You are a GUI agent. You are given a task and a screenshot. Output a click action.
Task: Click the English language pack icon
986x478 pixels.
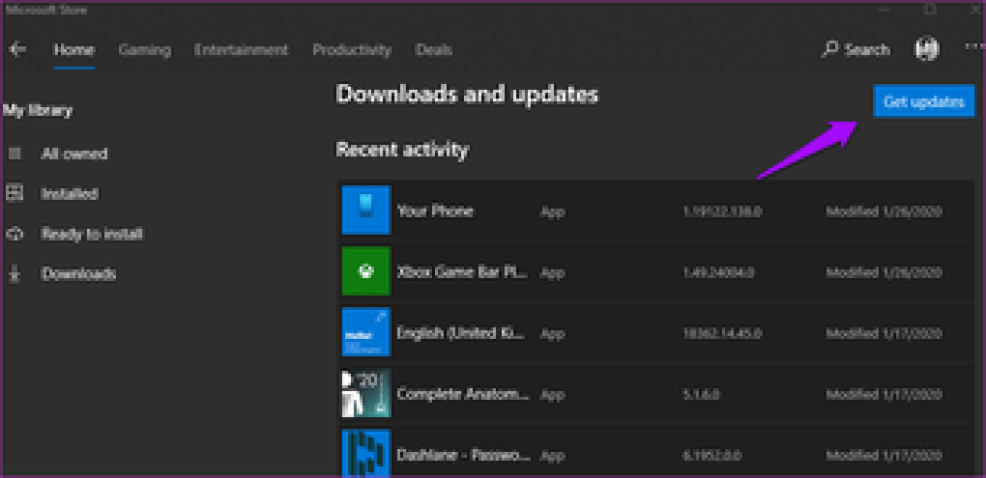click(x=365, y=333)
